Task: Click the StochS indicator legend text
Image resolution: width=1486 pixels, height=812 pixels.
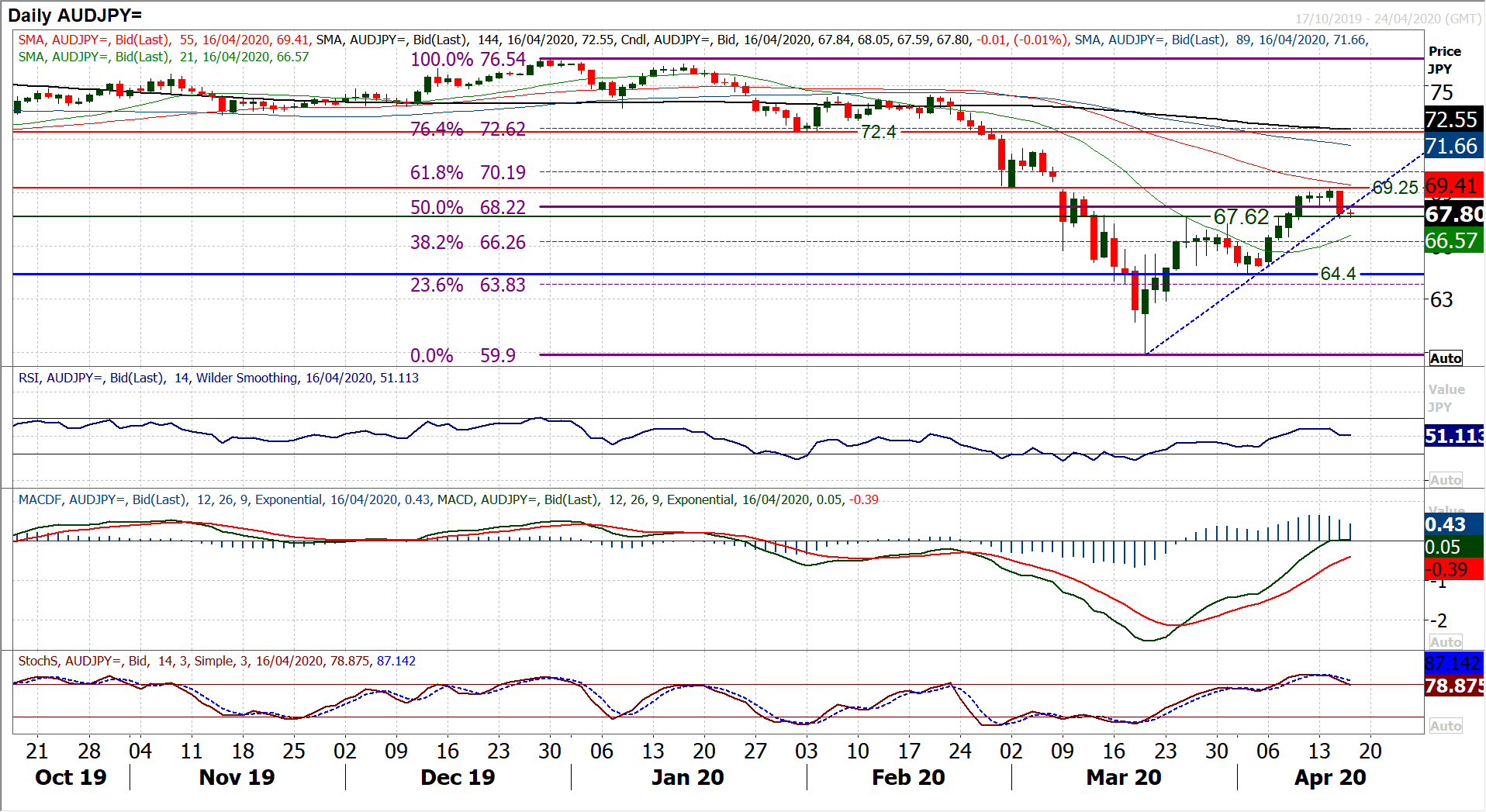Action: (217, 661)
